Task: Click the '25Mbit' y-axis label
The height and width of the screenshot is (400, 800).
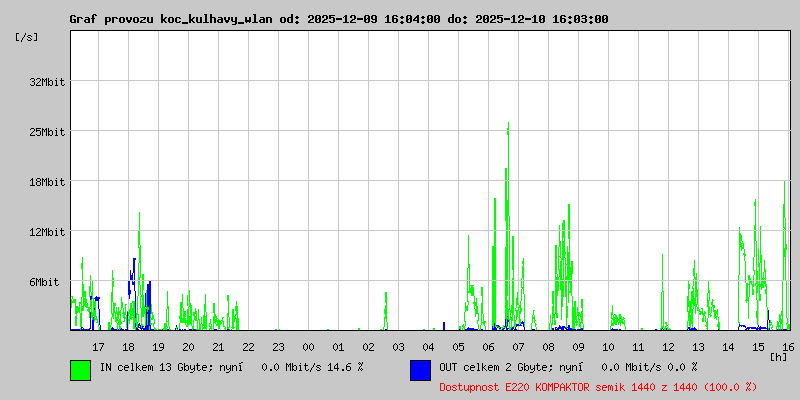Action: [47, 132]
